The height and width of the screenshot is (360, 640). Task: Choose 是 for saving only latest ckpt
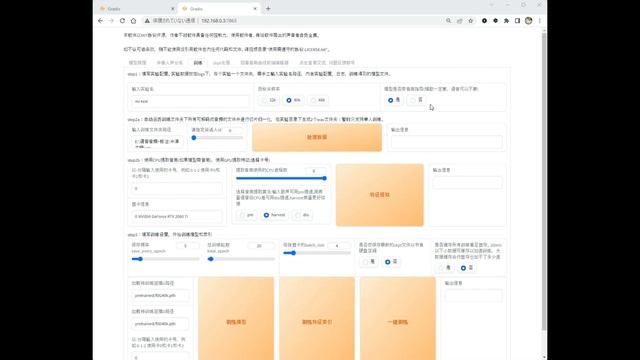click(369, 262)
